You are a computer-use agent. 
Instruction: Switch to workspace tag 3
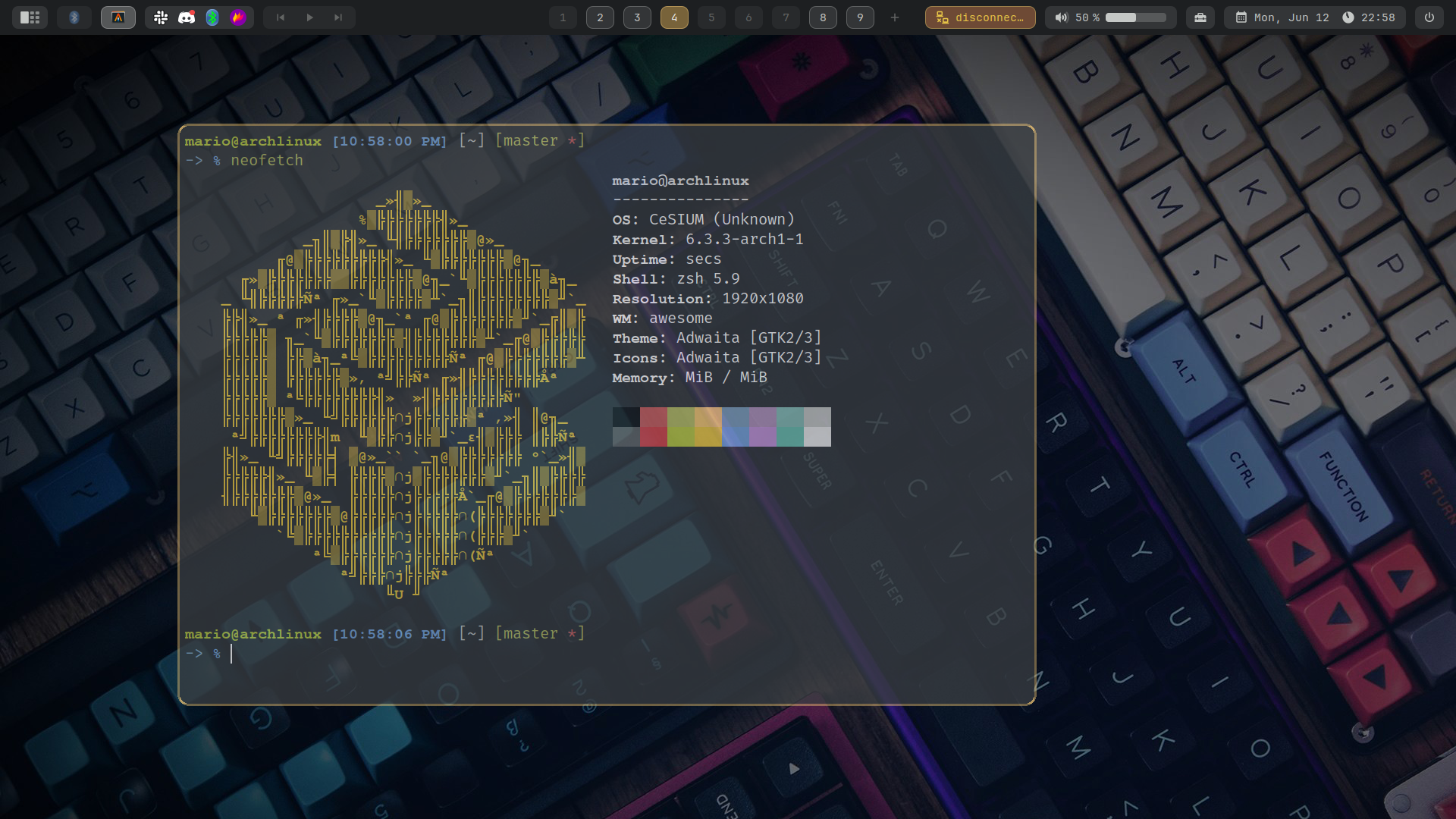(x=637, y=17)
